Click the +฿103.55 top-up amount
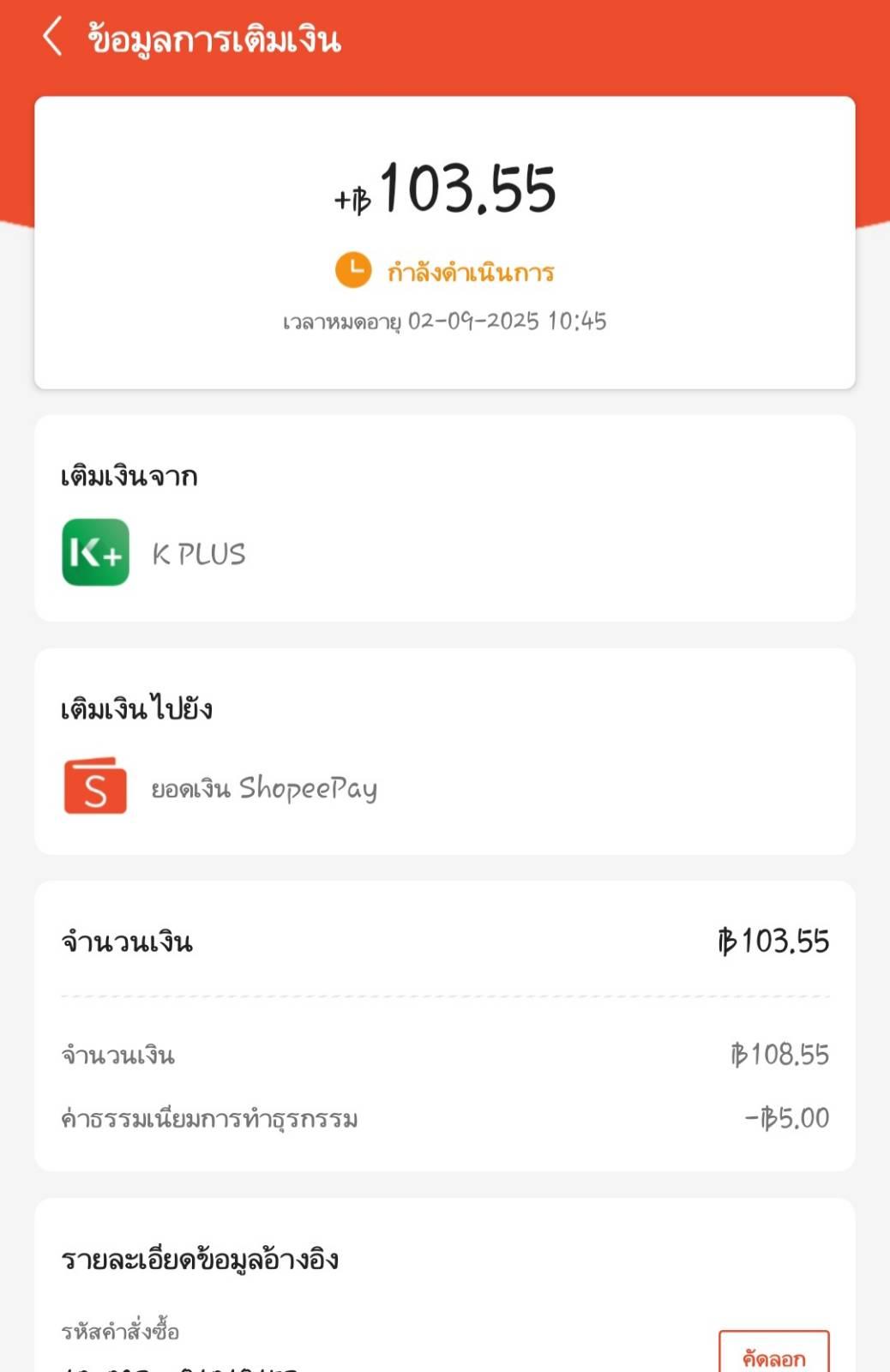Viewport: 890px width, 1372px height. click(446, 190)
